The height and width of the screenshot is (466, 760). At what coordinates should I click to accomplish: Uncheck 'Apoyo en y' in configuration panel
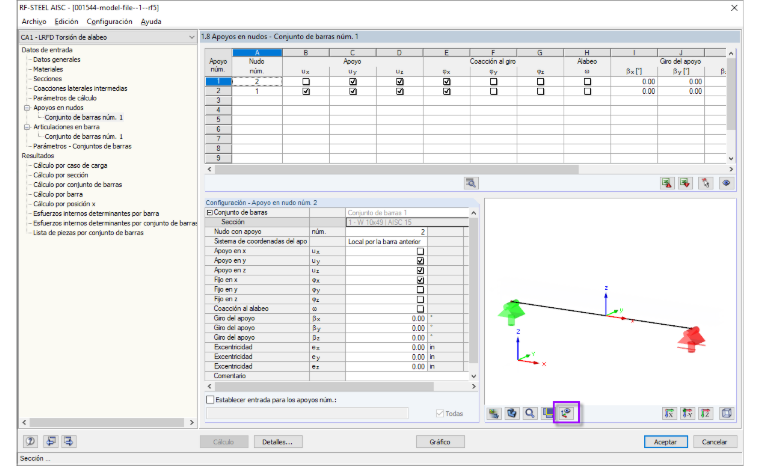point(420,261)
